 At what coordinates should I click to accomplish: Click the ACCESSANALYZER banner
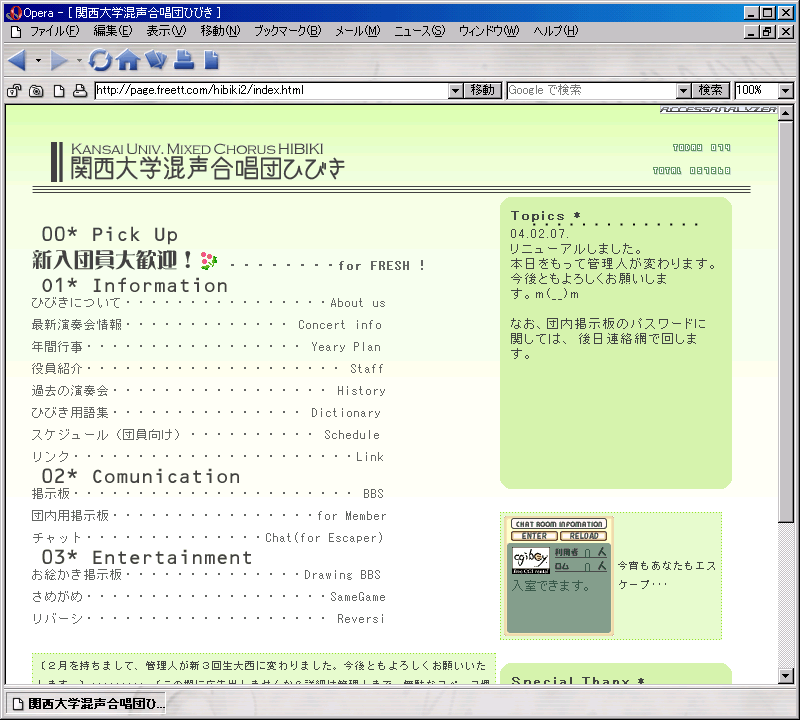point(718,110)
